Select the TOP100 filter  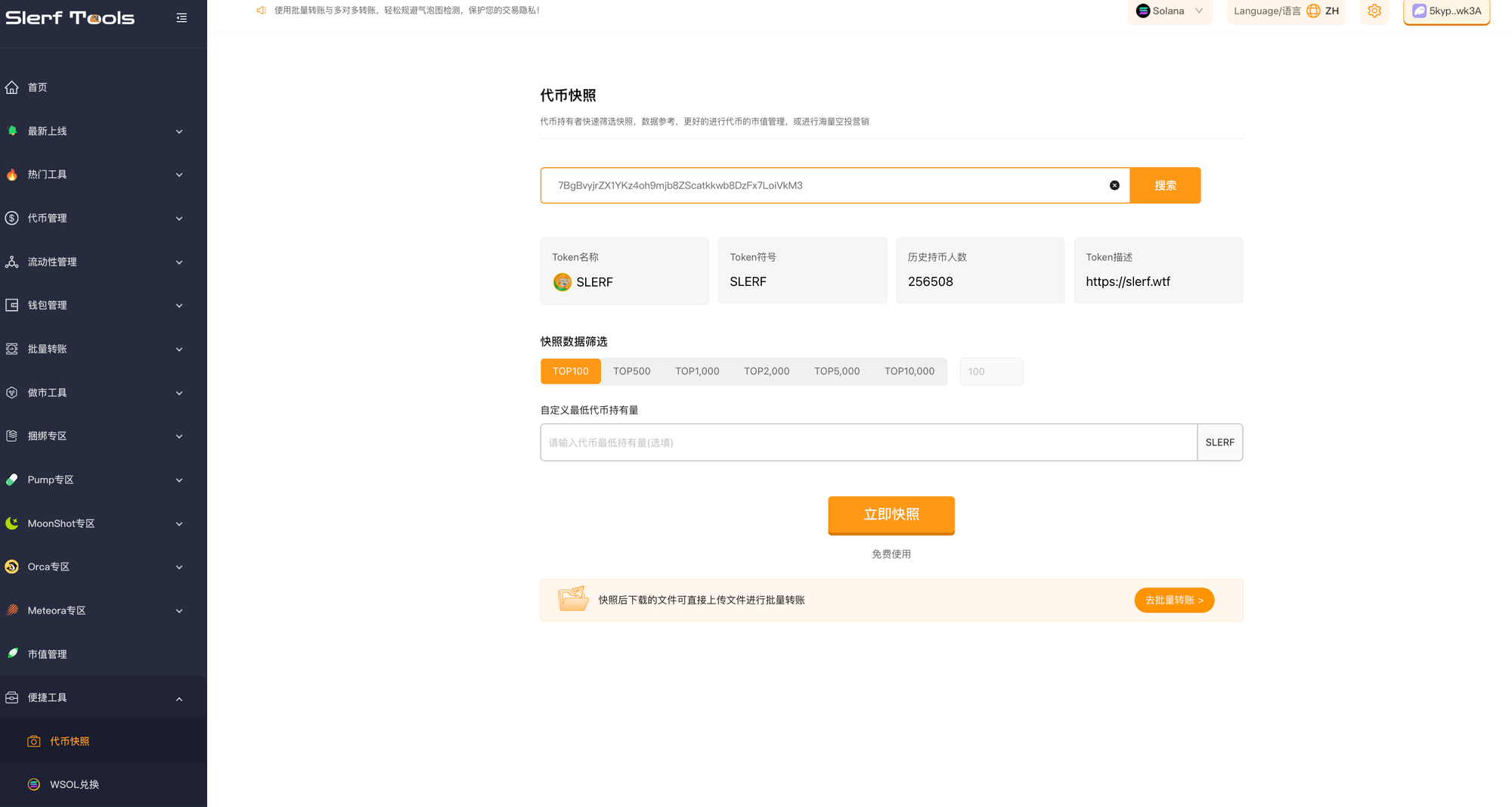coord(571,371)
